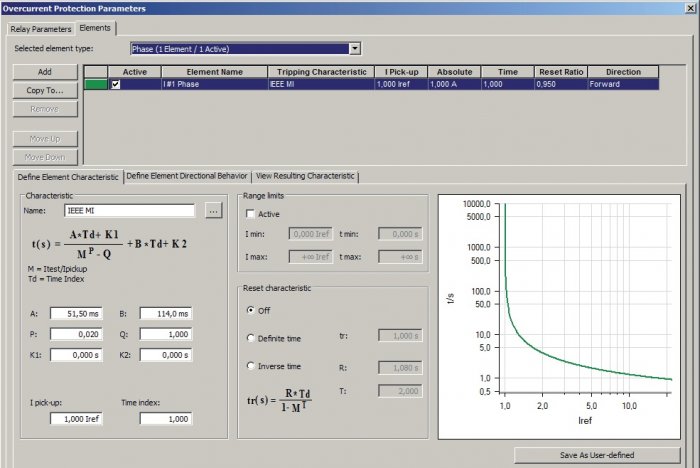Click the characteristic Name field
The image size is (700, 468).
coord(129,211)
